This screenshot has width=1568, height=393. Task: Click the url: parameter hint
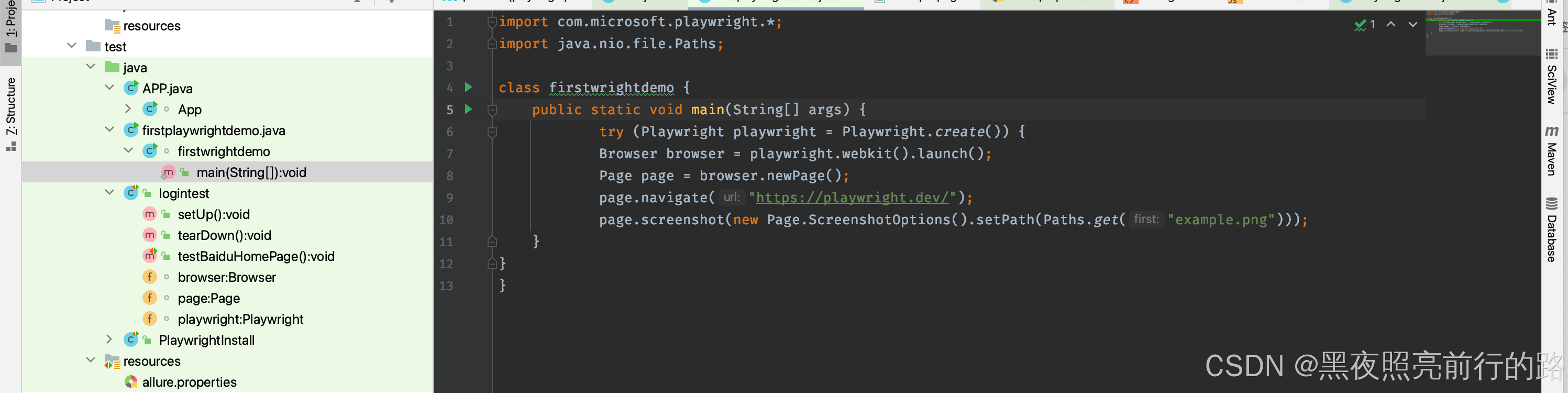point(731,198)
